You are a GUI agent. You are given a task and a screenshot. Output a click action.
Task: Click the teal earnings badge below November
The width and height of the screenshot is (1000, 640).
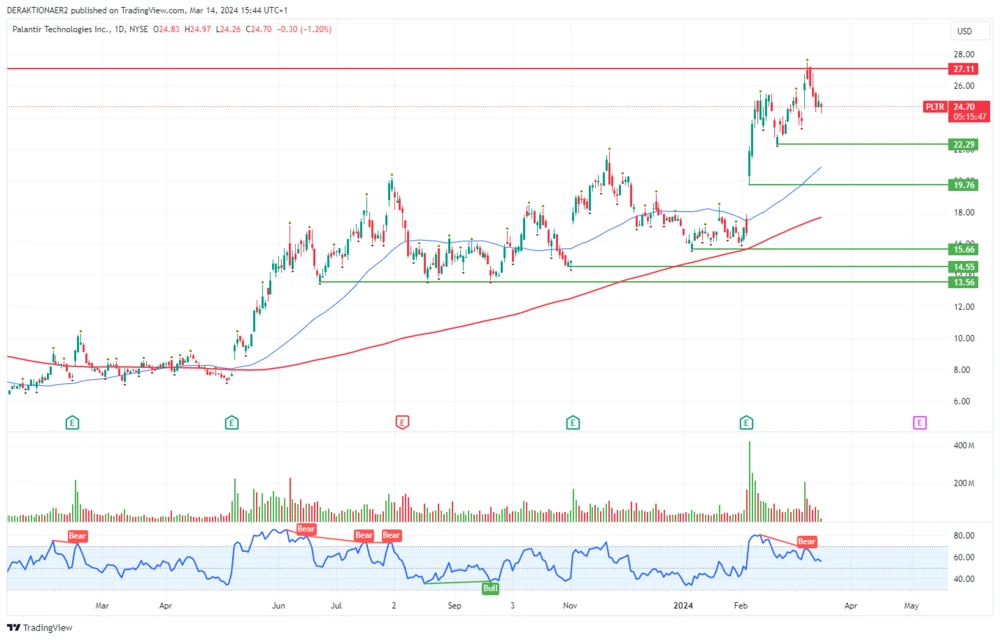point(572,422)
